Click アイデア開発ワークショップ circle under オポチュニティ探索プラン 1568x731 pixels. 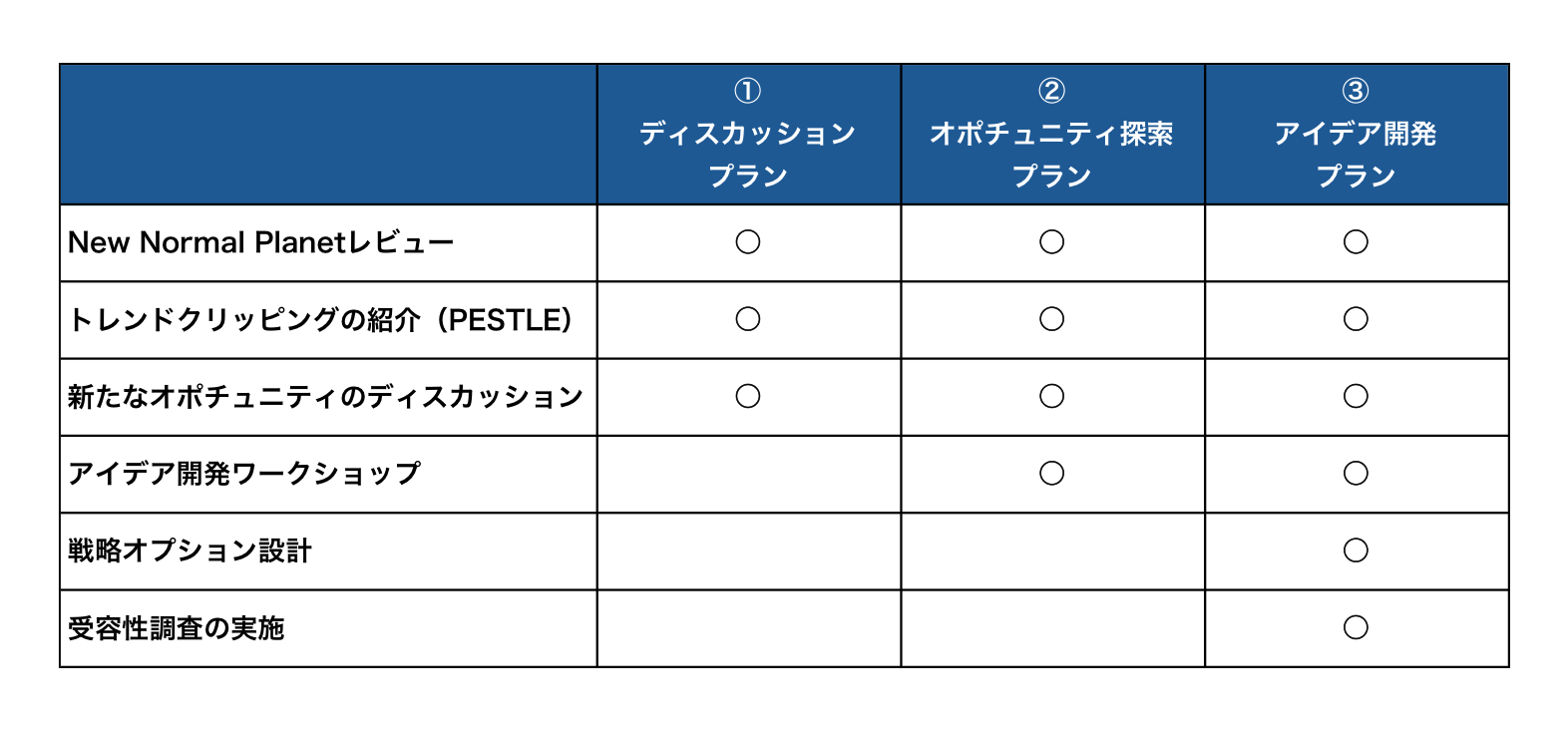(1052, 474)
